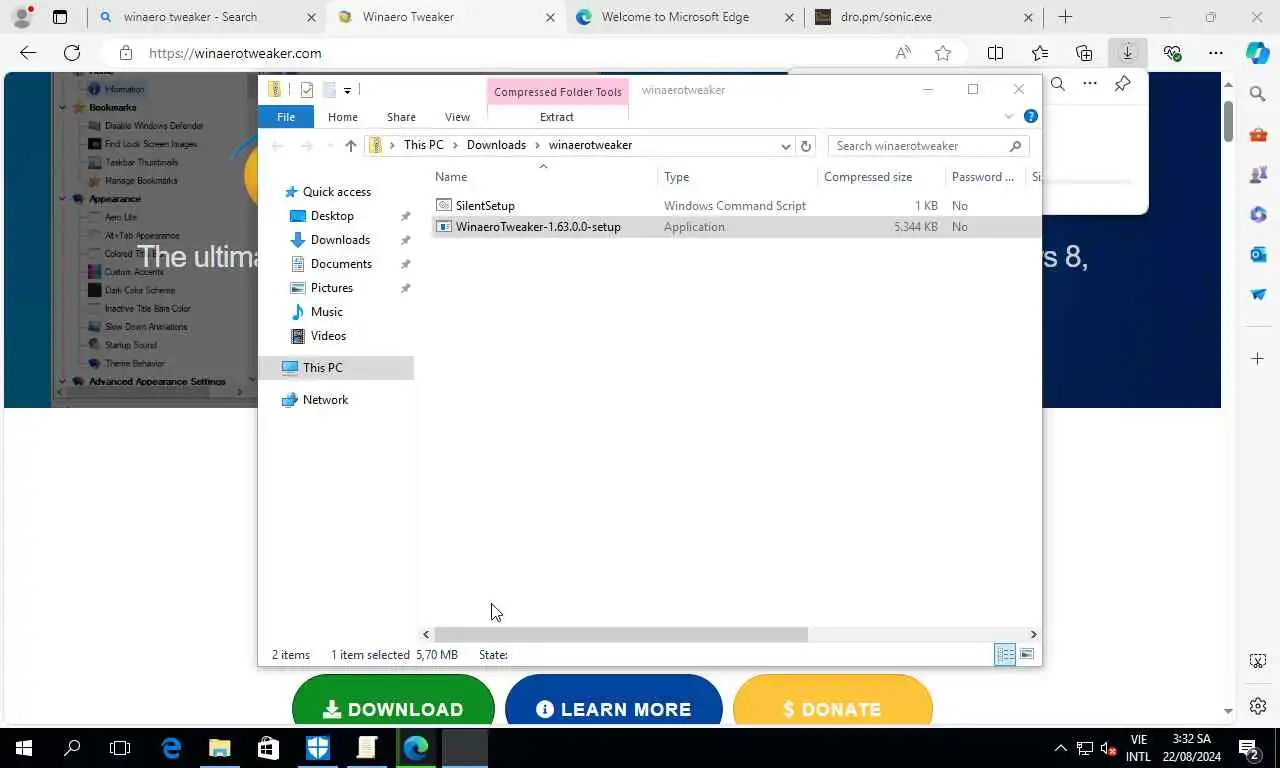Switch to large icons view layout
Screen dimensions: 1280x768
point(1027,654)
